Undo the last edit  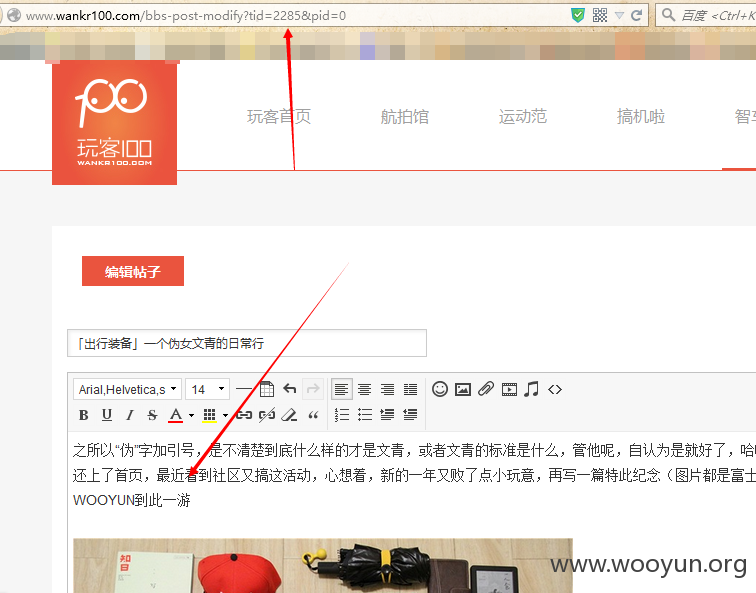(290, 389)
